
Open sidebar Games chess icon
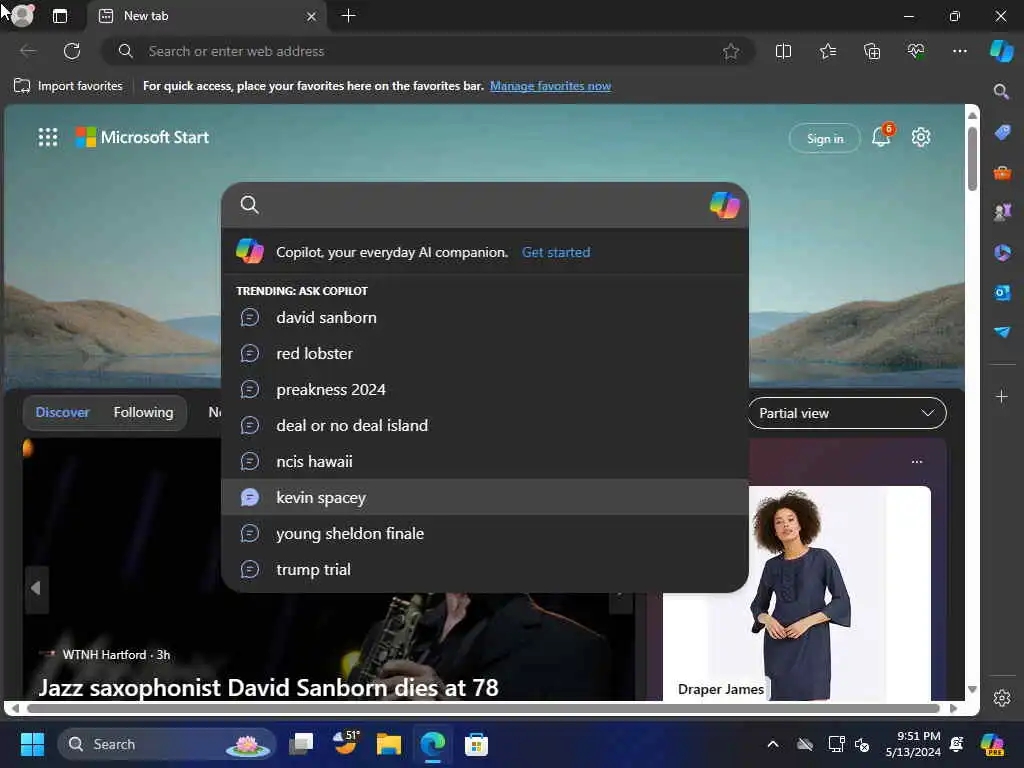tap(1002, 212)
